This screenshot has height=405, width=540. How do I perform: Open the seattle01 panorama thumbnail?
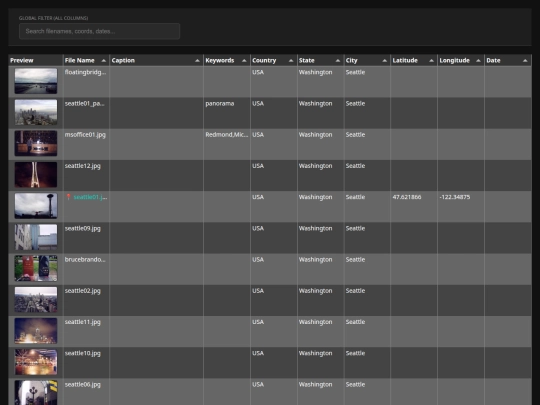click(36, 112)
